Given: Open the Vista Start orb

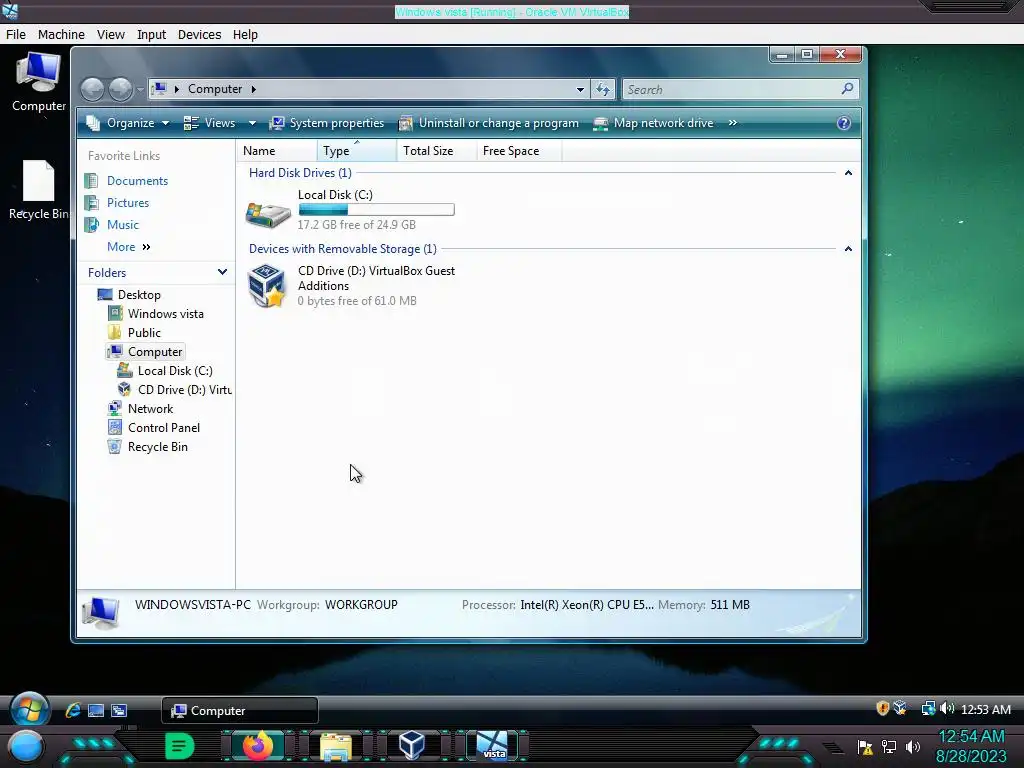Looking at the screenshot, I should 29,710.
